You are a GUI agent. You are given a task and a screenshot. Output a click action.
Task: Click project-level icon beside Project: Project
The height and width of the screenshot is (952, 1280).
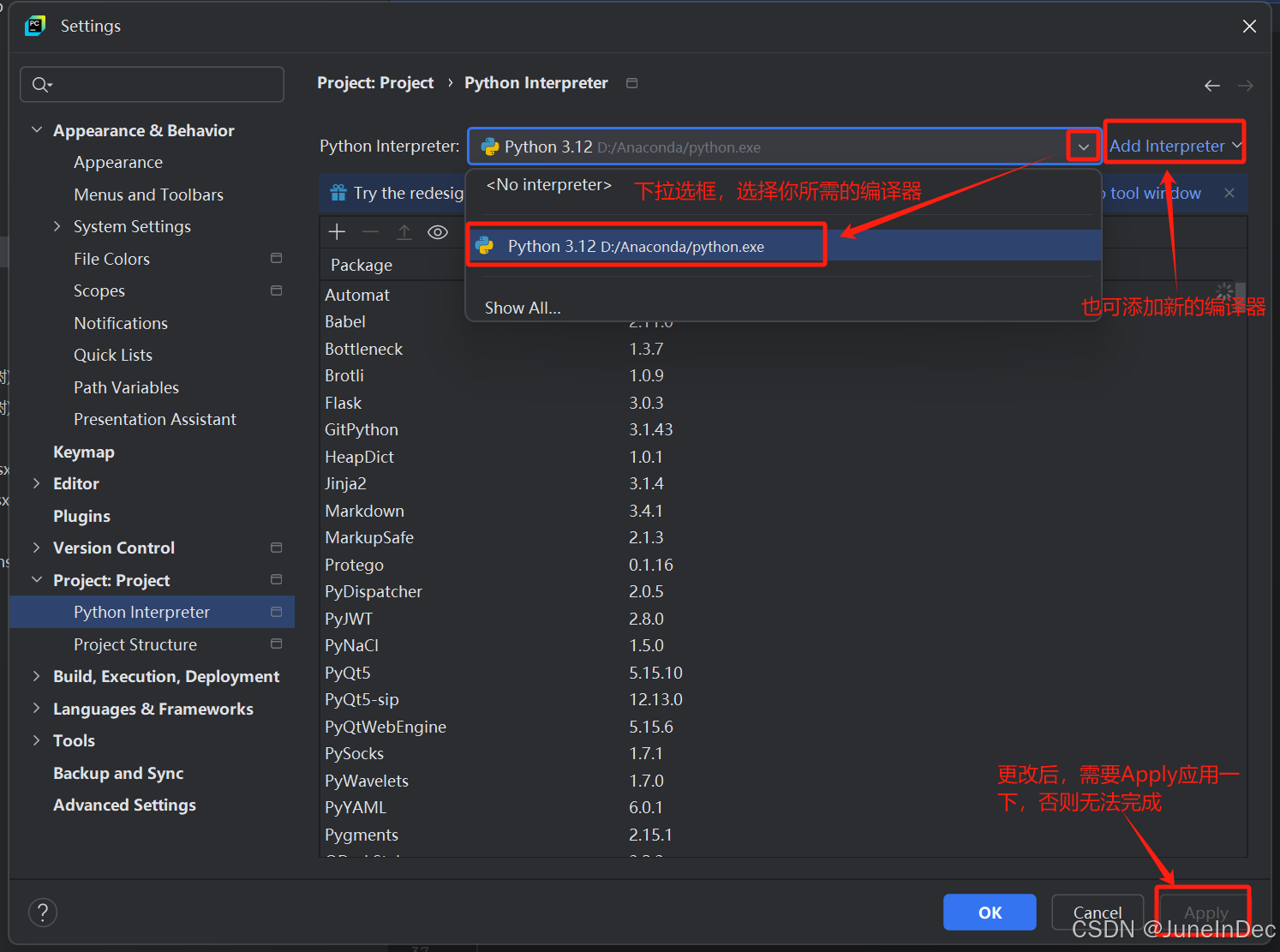pyautogui.click(x=276, y=579)
